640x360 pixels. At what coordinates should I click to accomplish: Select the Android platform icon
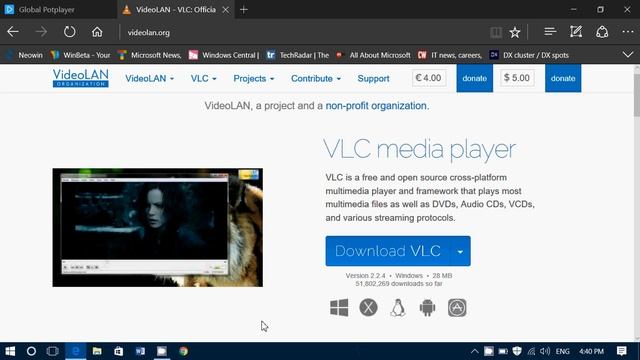[x=427, y=308]
